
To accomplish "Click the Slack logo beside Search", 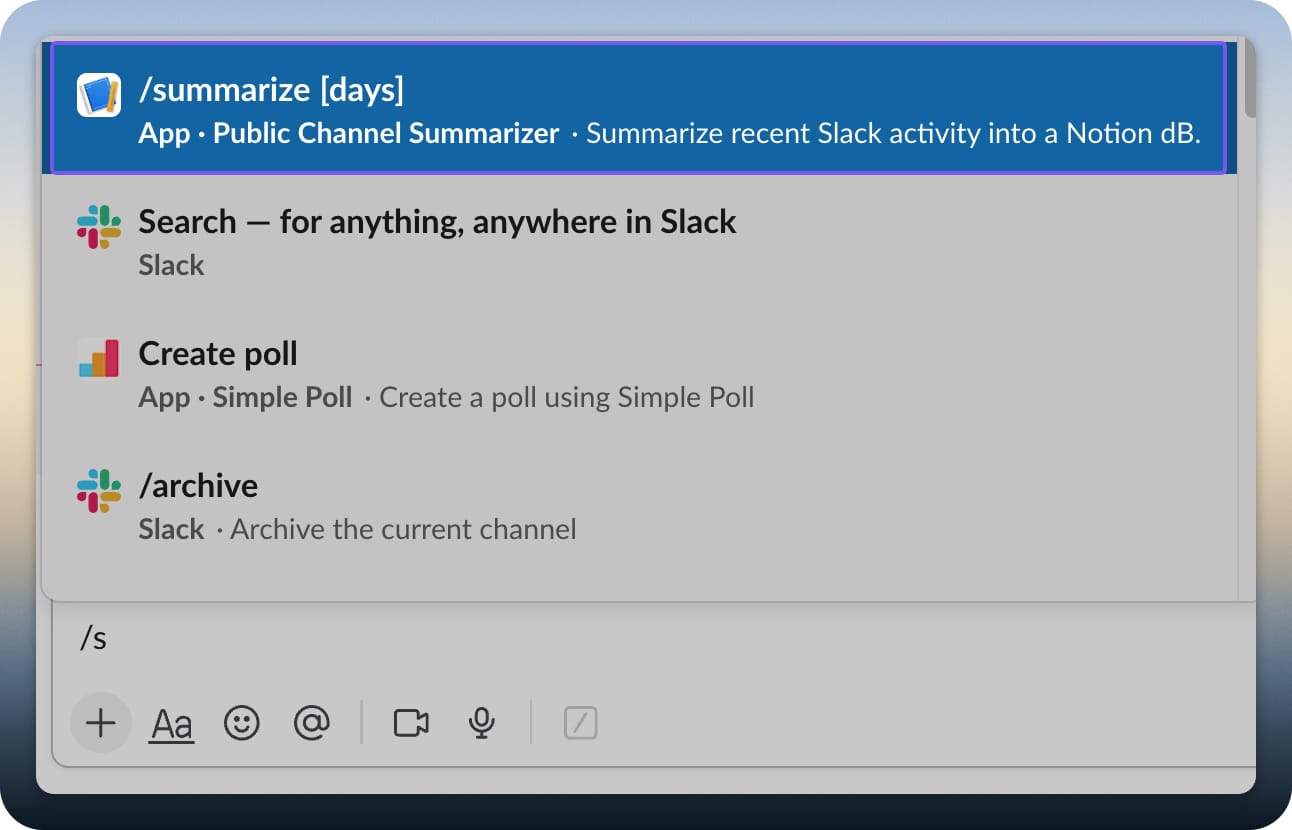I will click(99, 227).
